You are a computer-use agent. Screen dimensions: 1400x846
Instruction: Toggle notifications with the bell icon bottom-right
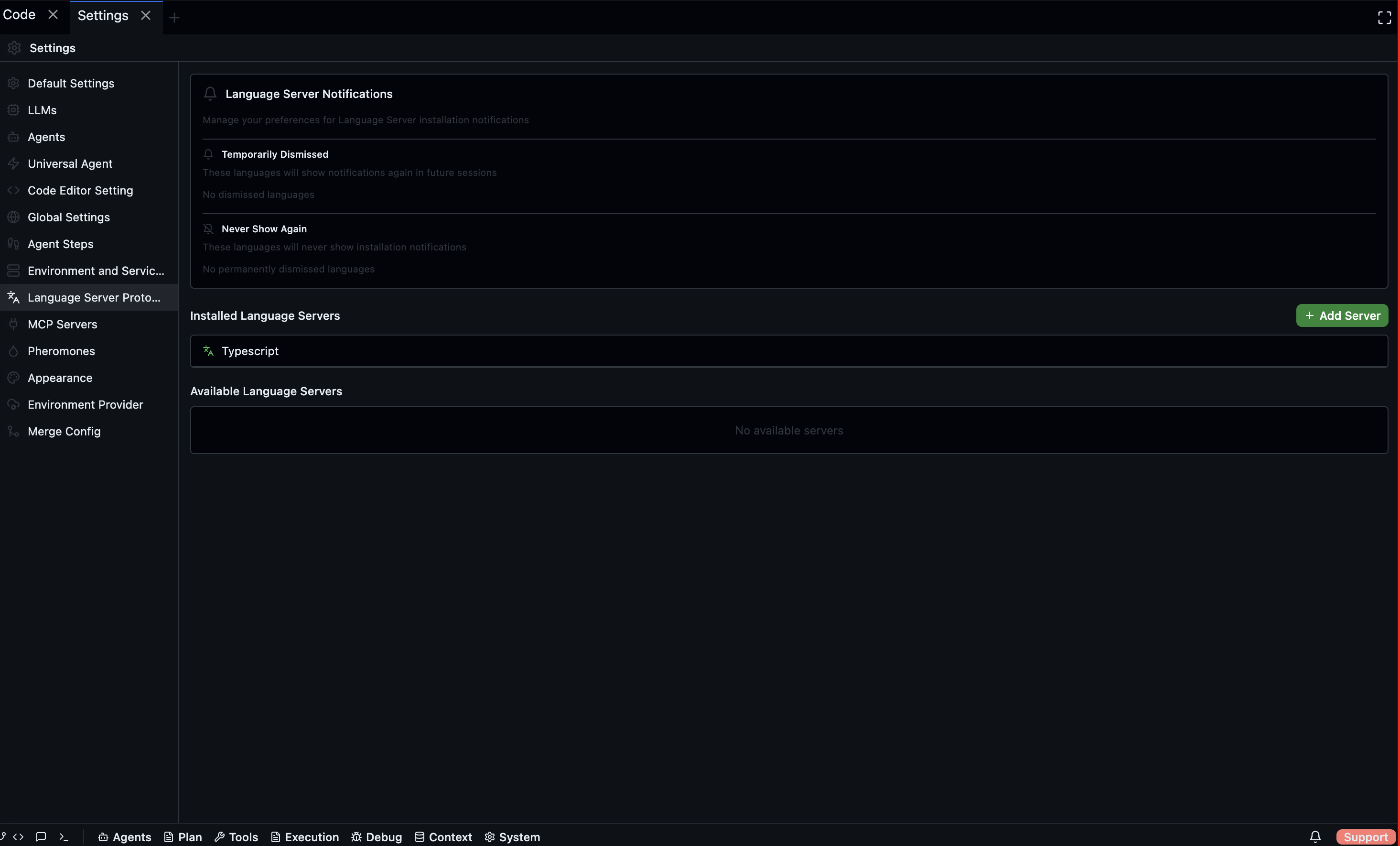click(1315, 837)
